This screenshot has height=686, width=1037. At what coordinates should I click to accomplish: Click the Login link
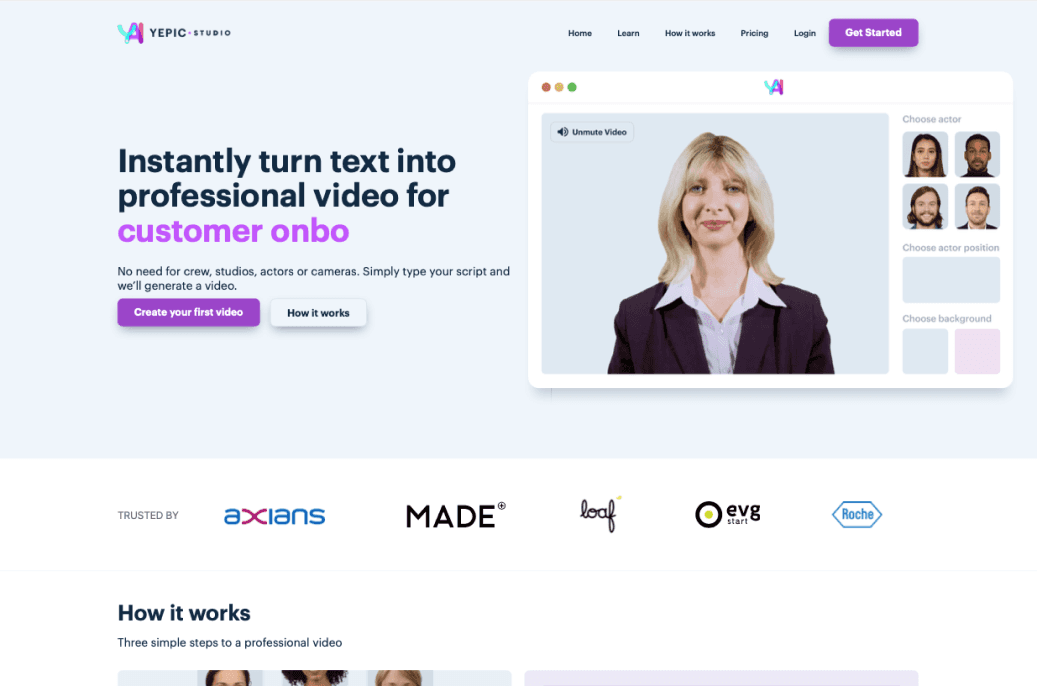pos(804,33)
